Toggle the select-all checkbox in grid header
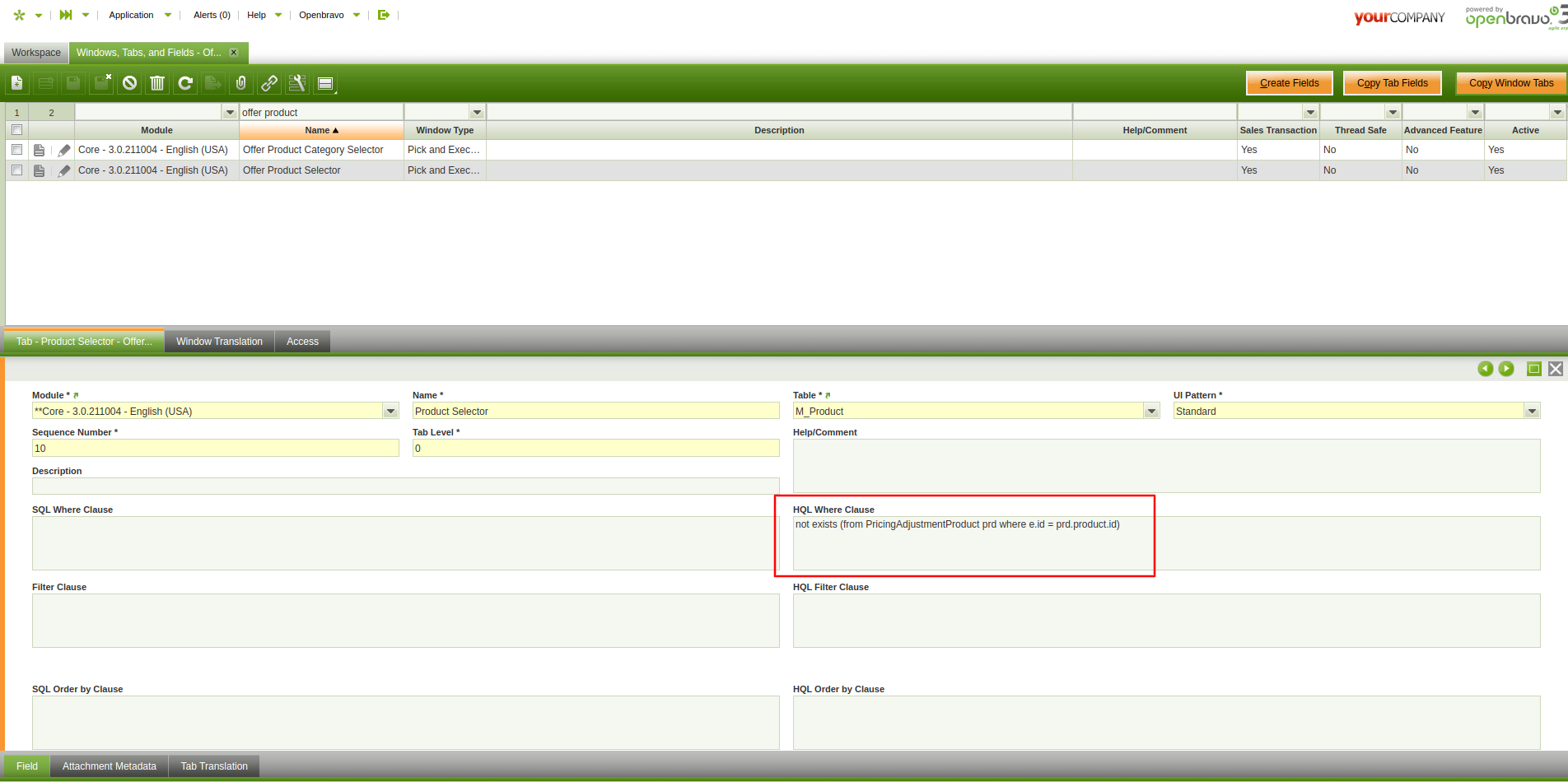Screen dimensions: 1568x782 point(16,130)
